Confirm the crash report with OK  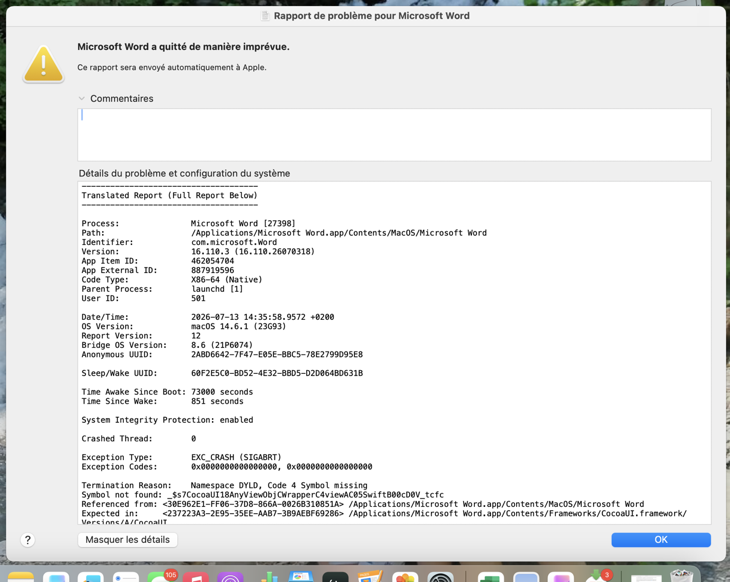tap(661, 540)
